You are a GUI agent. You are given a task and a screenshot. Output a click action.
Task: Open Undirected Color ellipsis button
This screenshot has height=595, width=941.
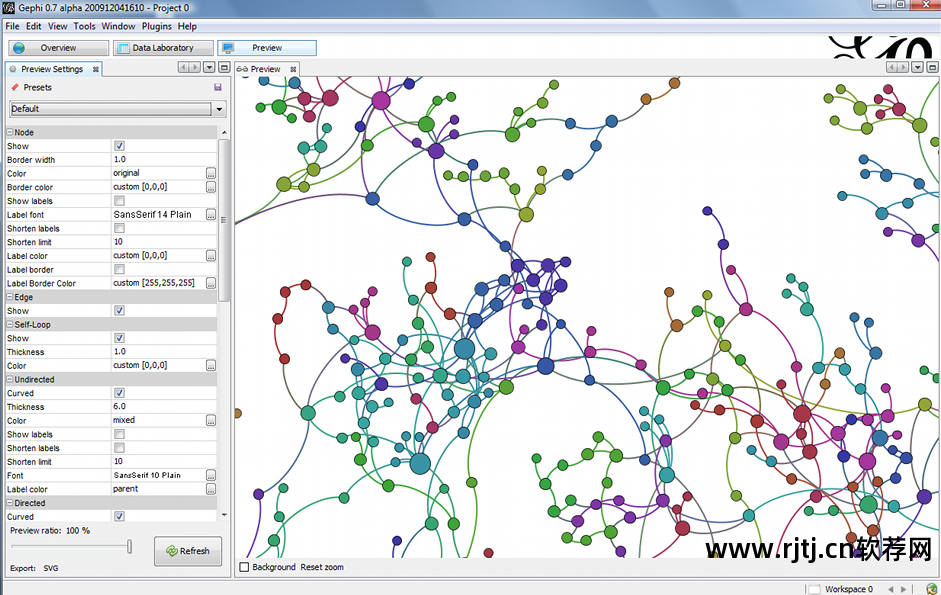(211, 420)
